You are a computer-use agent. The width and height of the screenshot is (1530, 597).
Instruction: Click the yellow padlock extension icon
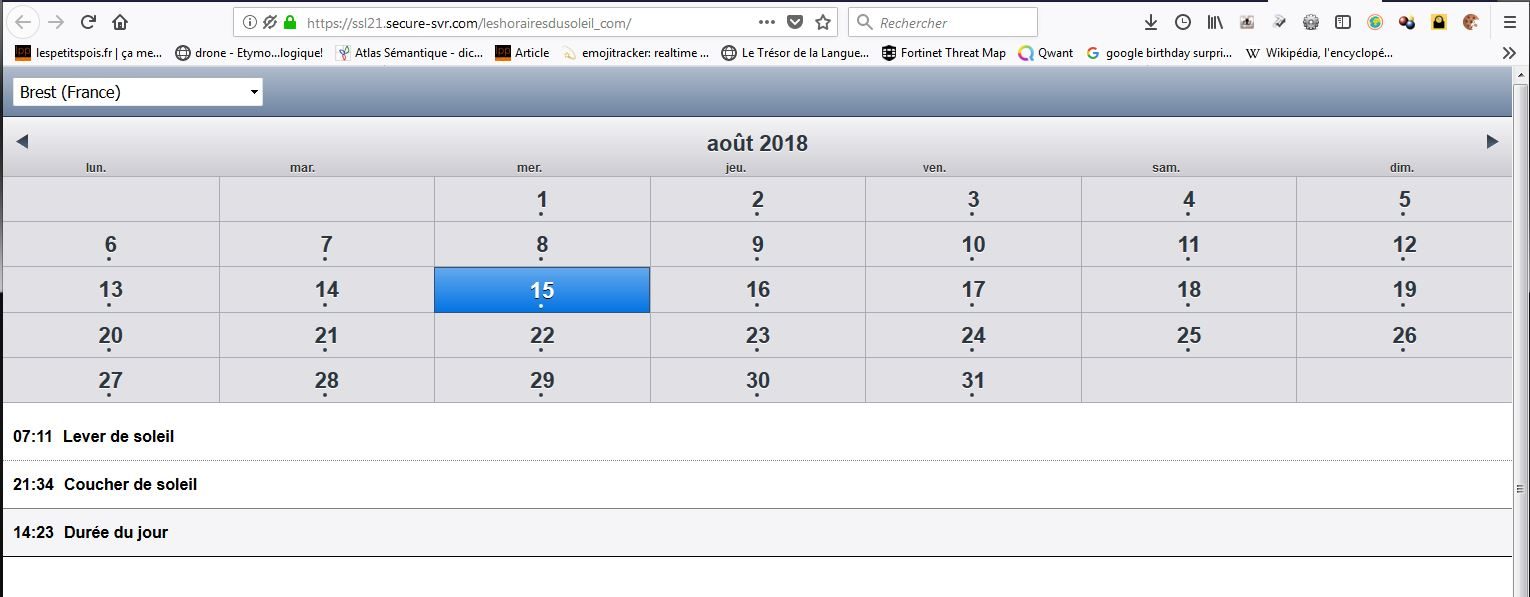coord(1439,22)
